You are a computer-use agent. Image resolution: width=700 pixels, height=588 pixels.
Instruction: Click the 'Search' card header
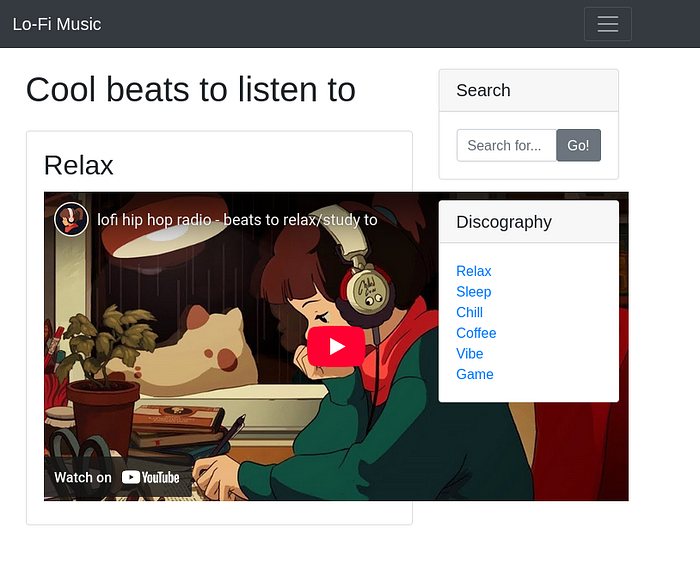pyautogui.click(x=529, y=91)
